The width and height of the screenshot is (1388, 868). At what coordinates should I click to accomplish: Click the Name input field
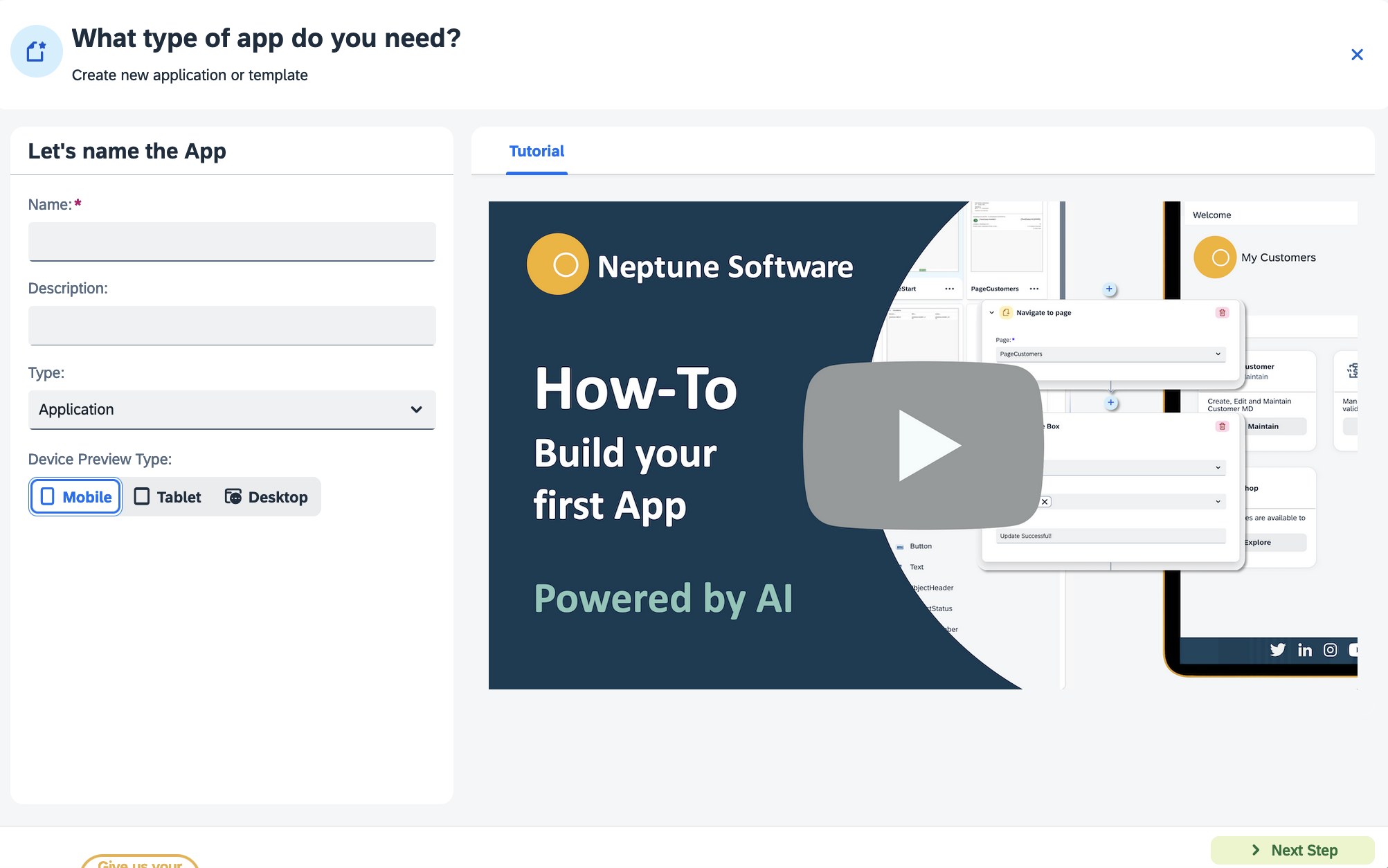(x=232, y=241)
